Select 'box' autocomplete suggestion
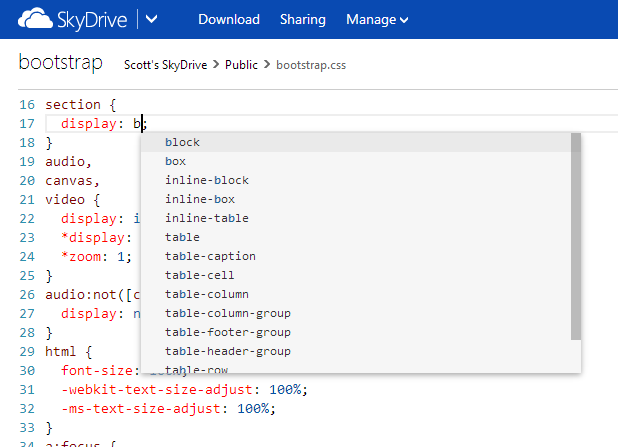618x447 pixels. point(356,161)
